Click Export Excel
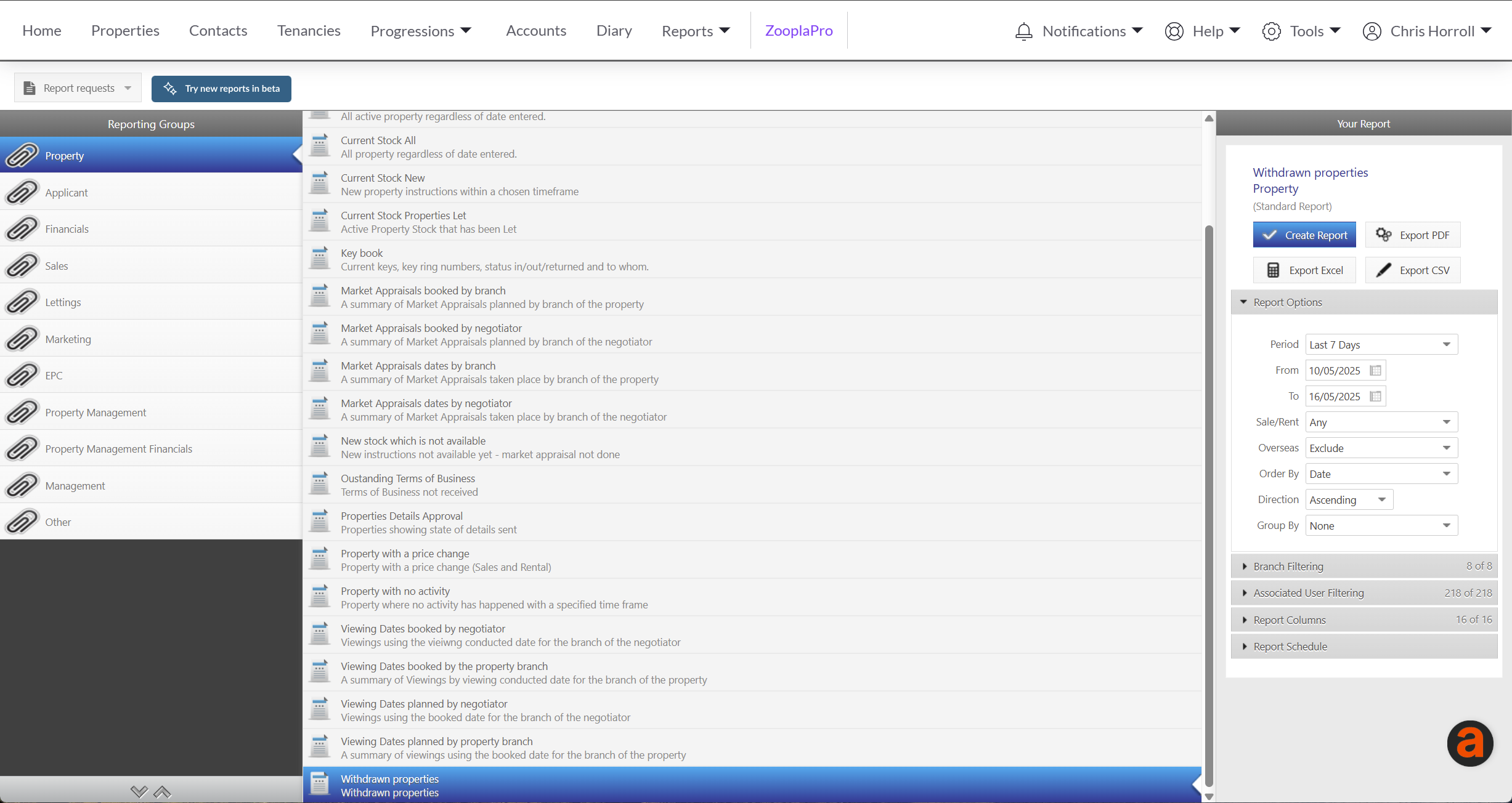This screenshot has height=803, width=1512. [1304, 270]
